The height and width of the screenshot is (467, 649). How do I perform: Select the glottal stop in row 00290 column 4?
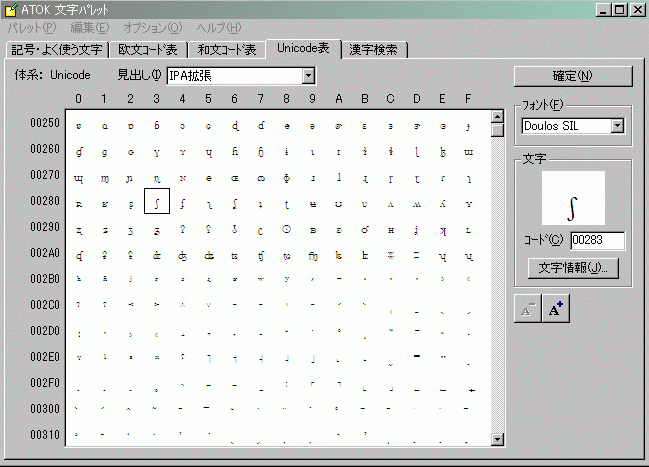[183, 230]
